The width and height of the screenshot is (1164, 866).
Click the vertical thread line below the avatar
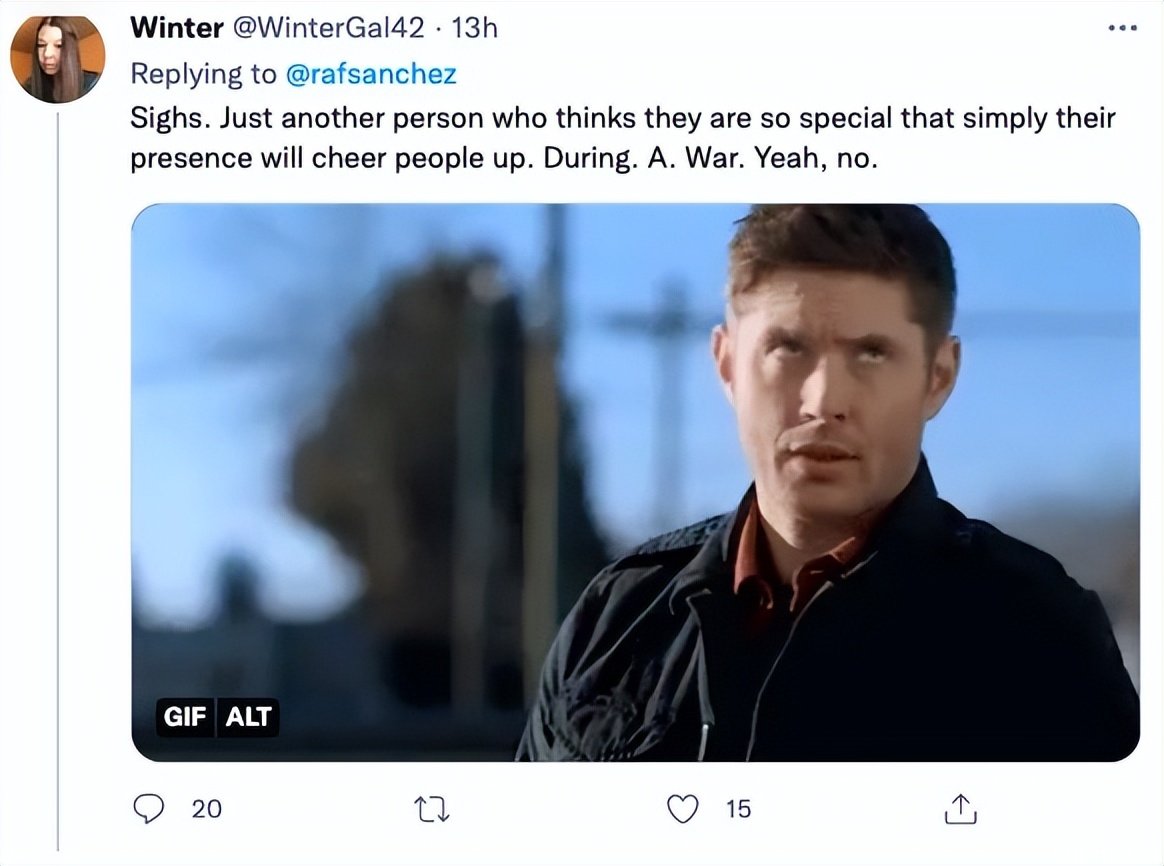pos(58,481)
